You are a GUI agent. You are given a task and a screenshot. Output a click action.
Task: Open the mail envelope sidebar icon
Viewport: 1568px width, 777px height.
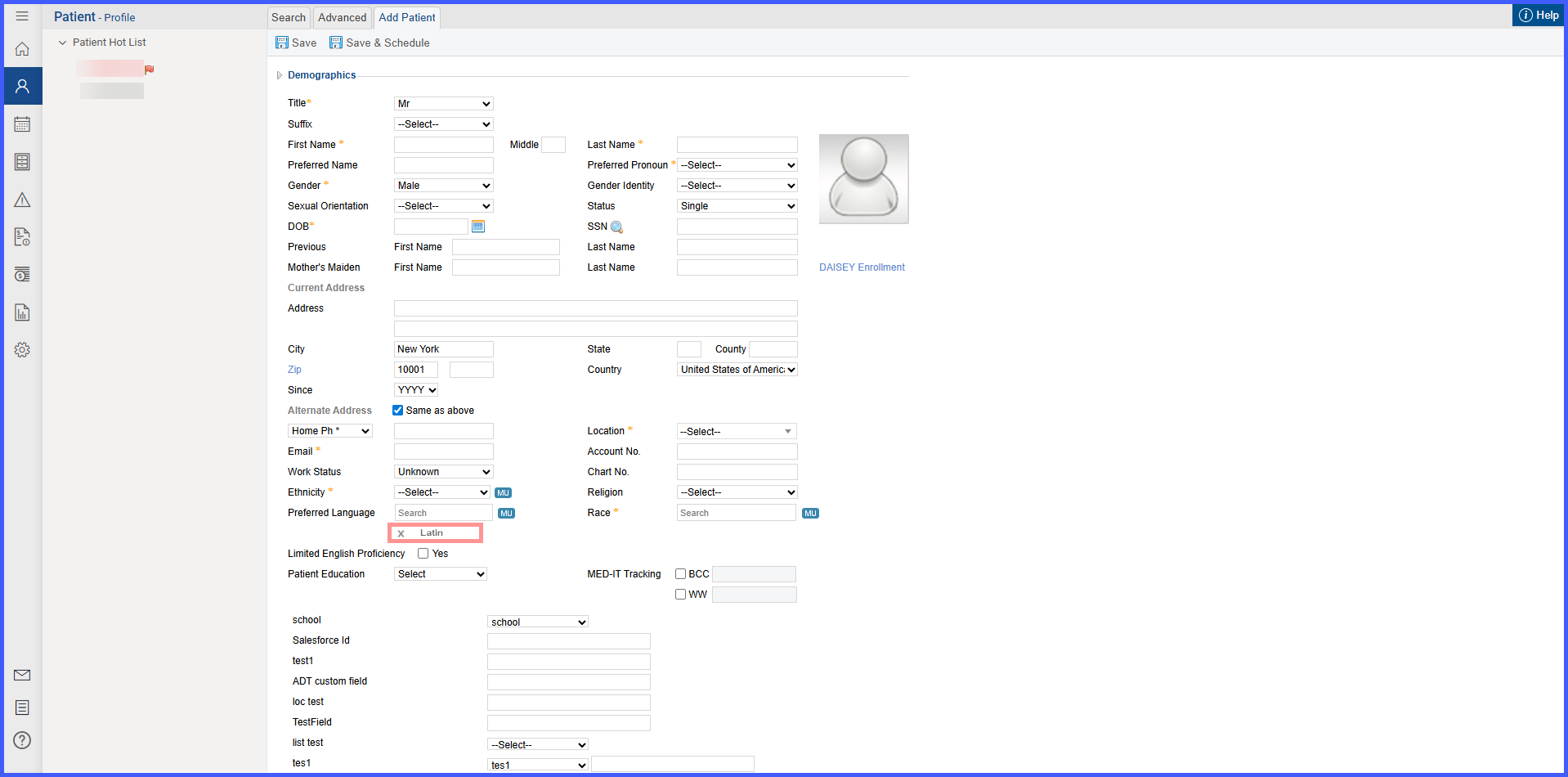pyautogui.click(x=22, y=675)
